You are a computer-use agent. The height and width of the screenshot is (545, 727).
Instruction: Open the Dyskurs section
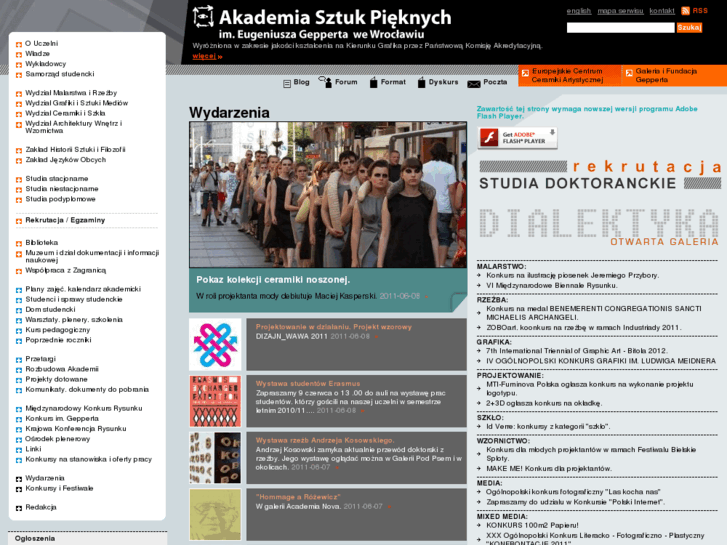(x=443, y=82)
